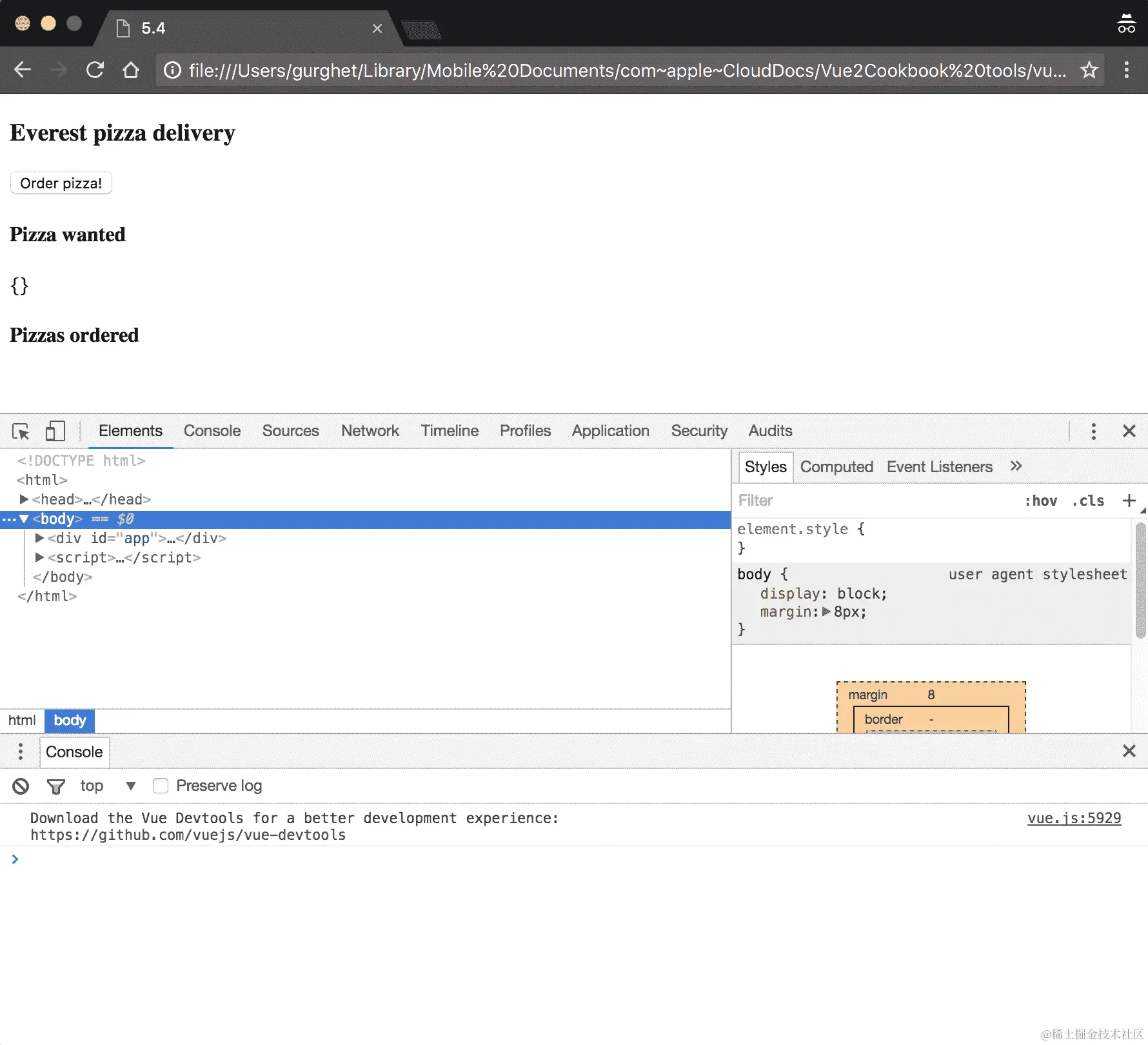Expand the margin shorthand property
The height and width of the screenshot is (1045, 1148).
point(826,612)
